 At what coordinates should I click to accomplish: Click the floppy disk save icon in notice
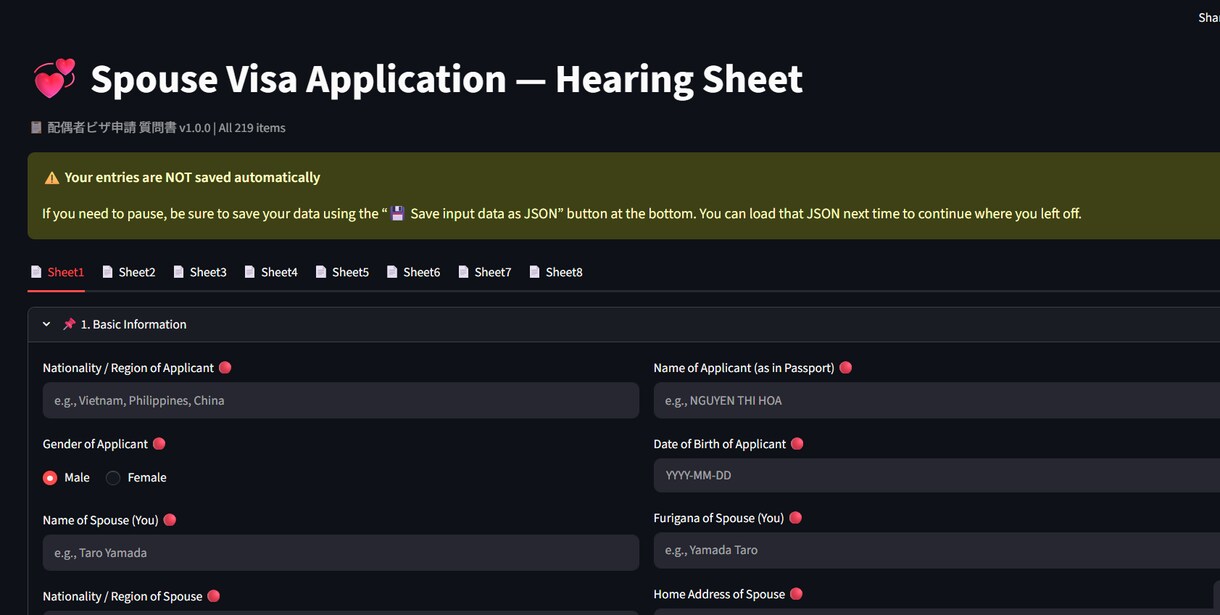(x=397, y=214)
